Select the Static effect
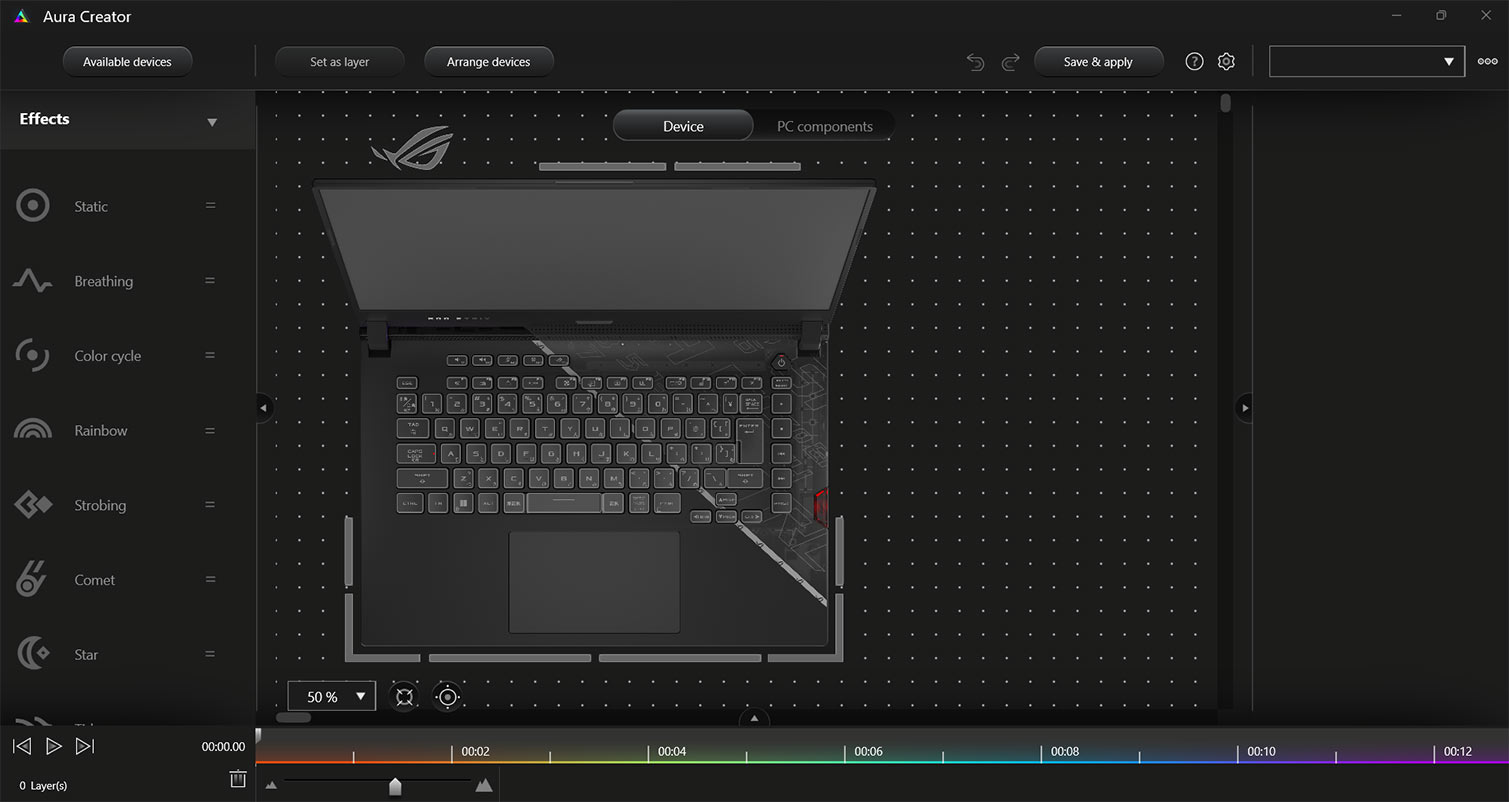The width and height of the screenshot is (1509, 802). pyautogui.click(x=90, y=205)
